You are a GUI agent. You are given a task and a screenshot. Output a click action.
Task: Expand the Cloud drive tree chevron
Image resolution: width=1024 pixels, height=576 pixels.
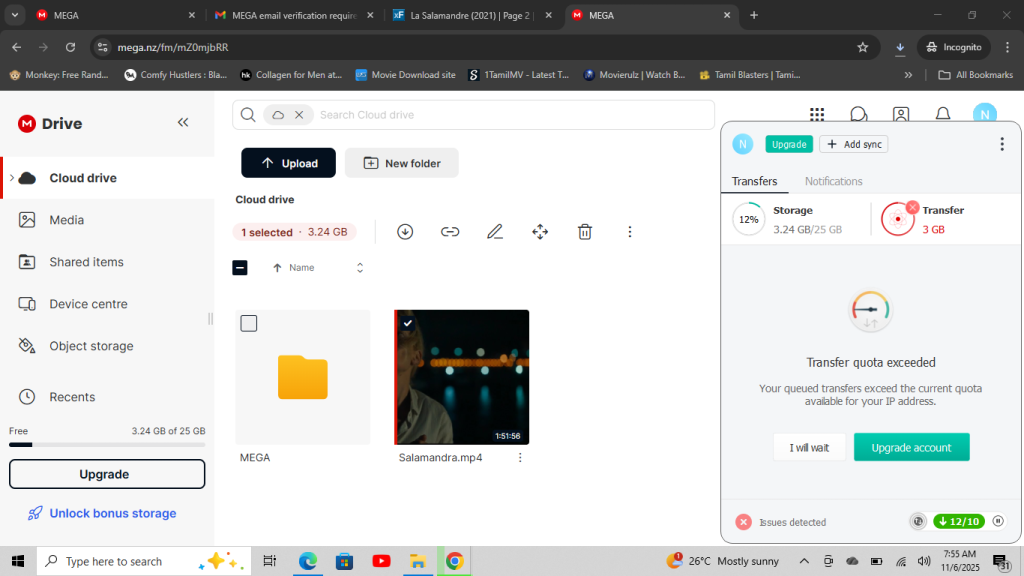click(11, 178)
